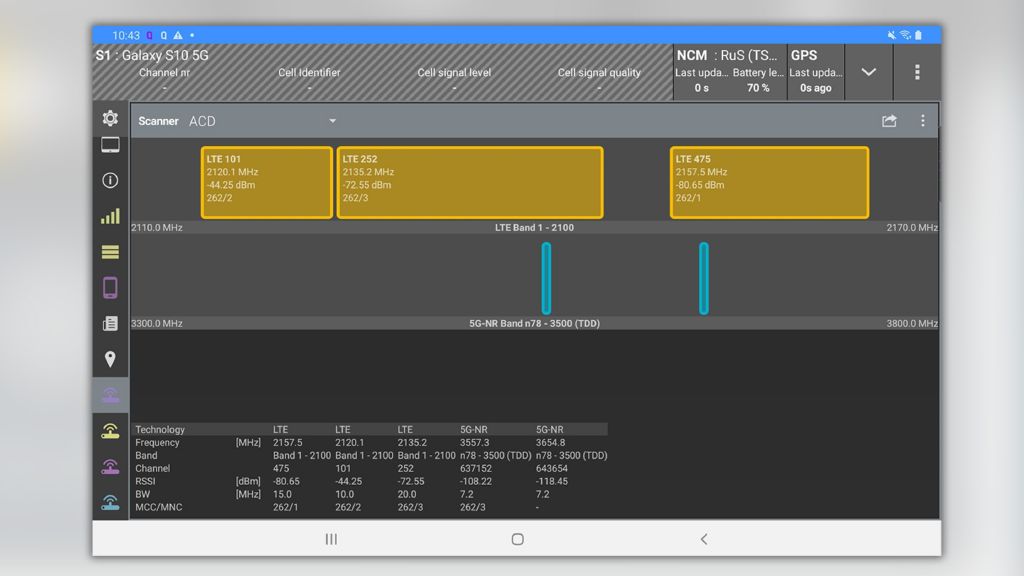The image size is (1024, 576).
Task: Tap the export/share icon in the scanner bar
Action: (x=889, y=120)
